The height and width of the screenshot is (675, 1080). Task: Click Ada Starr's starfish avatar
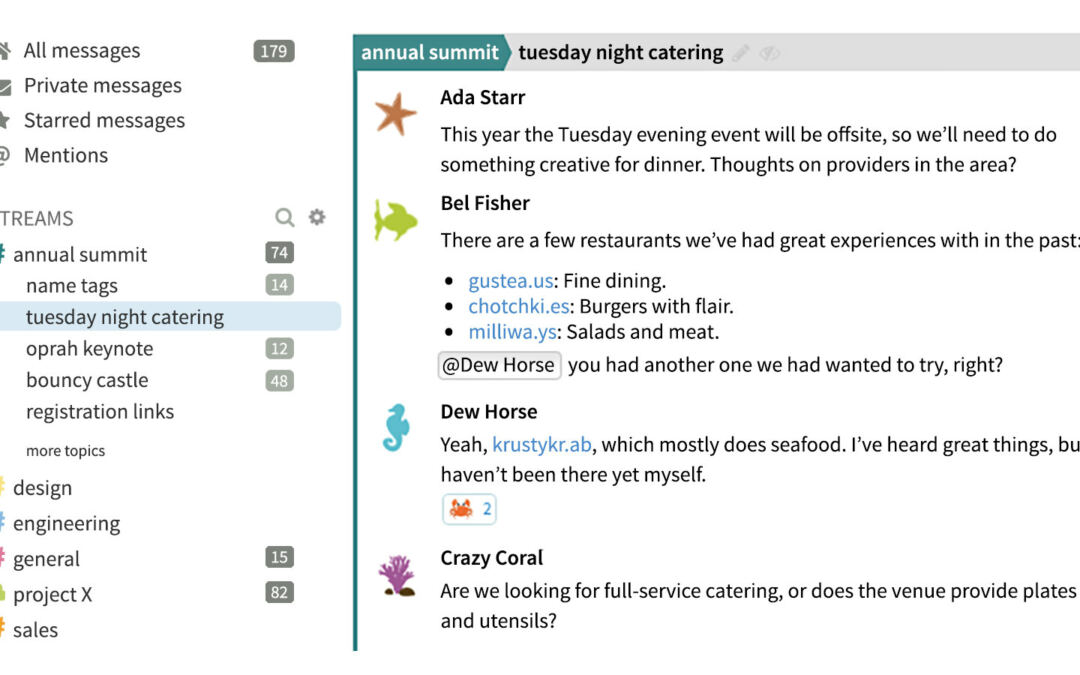pyautogui.click(x=395, y=114)
